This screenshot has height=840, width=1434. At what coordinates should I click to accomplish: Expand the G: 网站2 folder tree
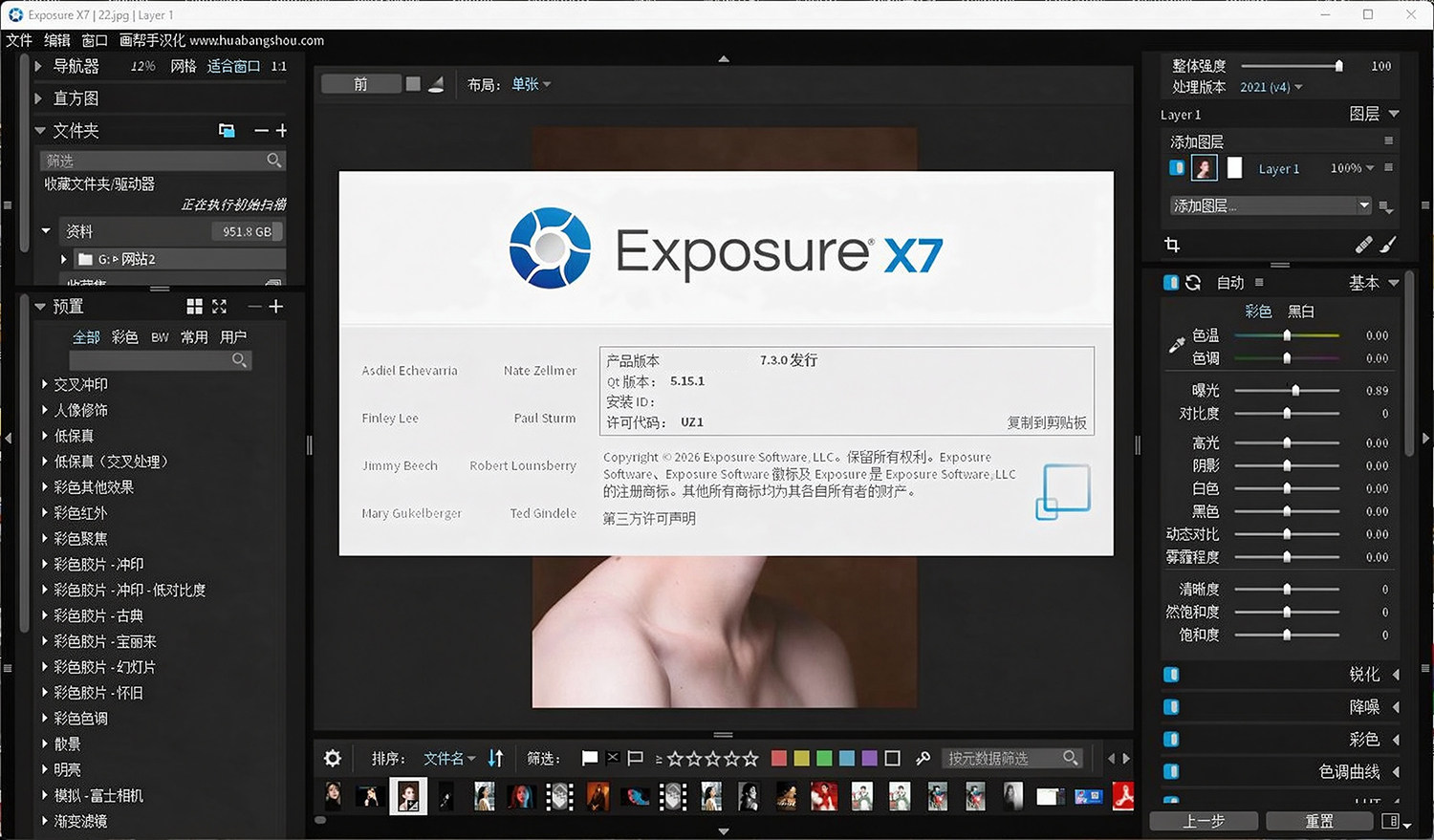(x=64, y=259)
